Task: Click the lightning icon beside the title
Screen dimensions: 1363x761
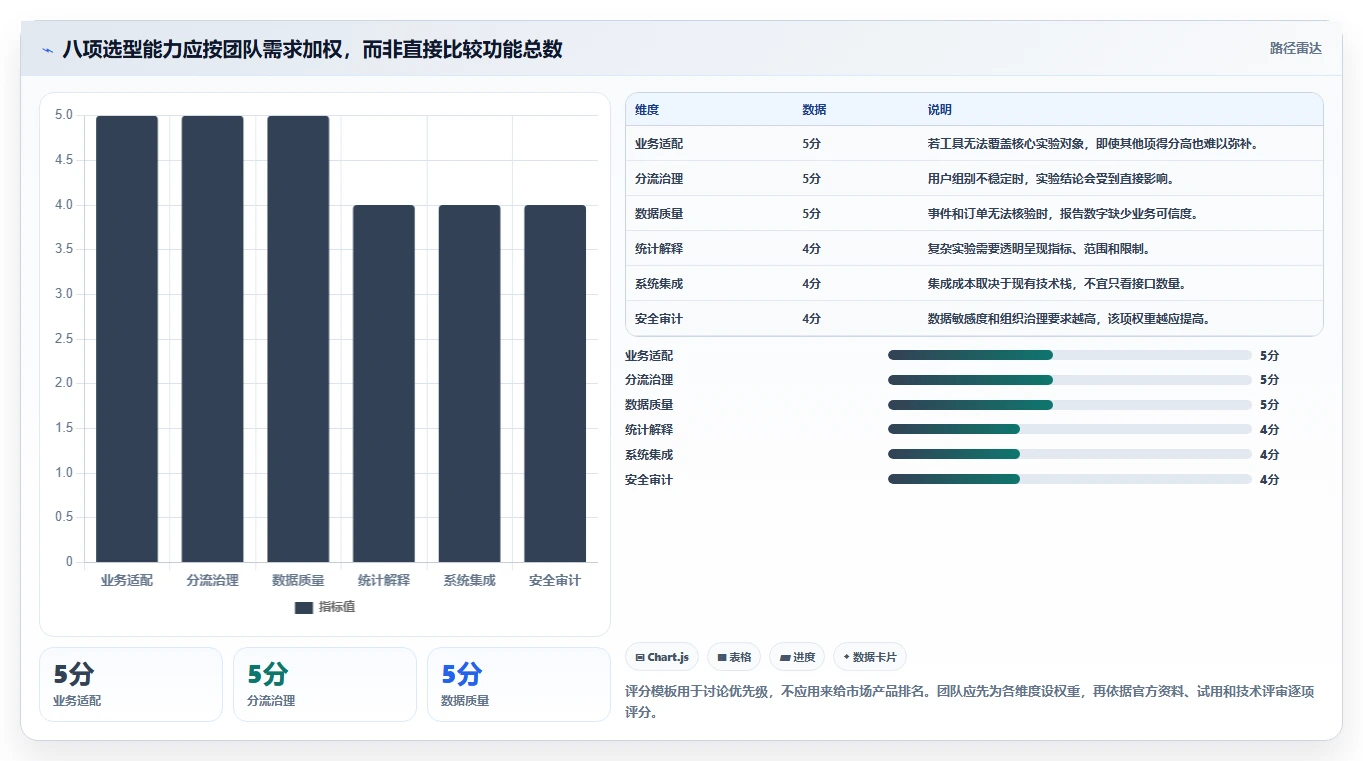Action: click(x=48, y=50)
